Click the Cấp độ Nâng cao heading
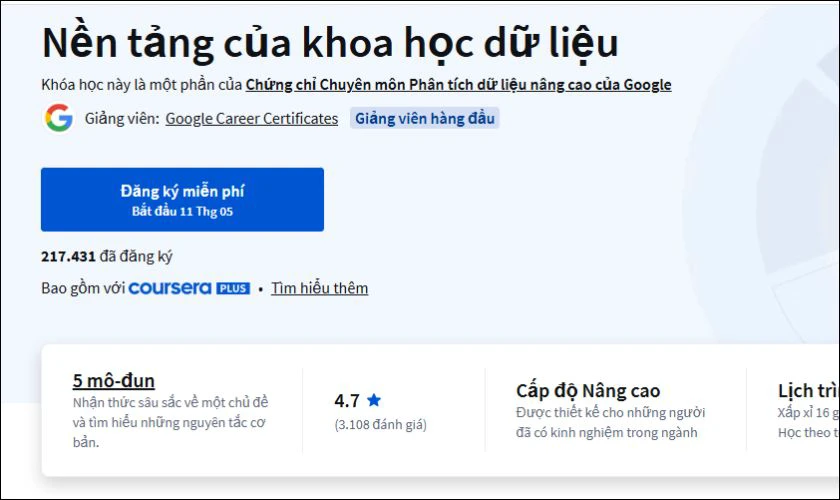Image resolution: width=840 pixels, height=500 pixels. coord(588,391)
